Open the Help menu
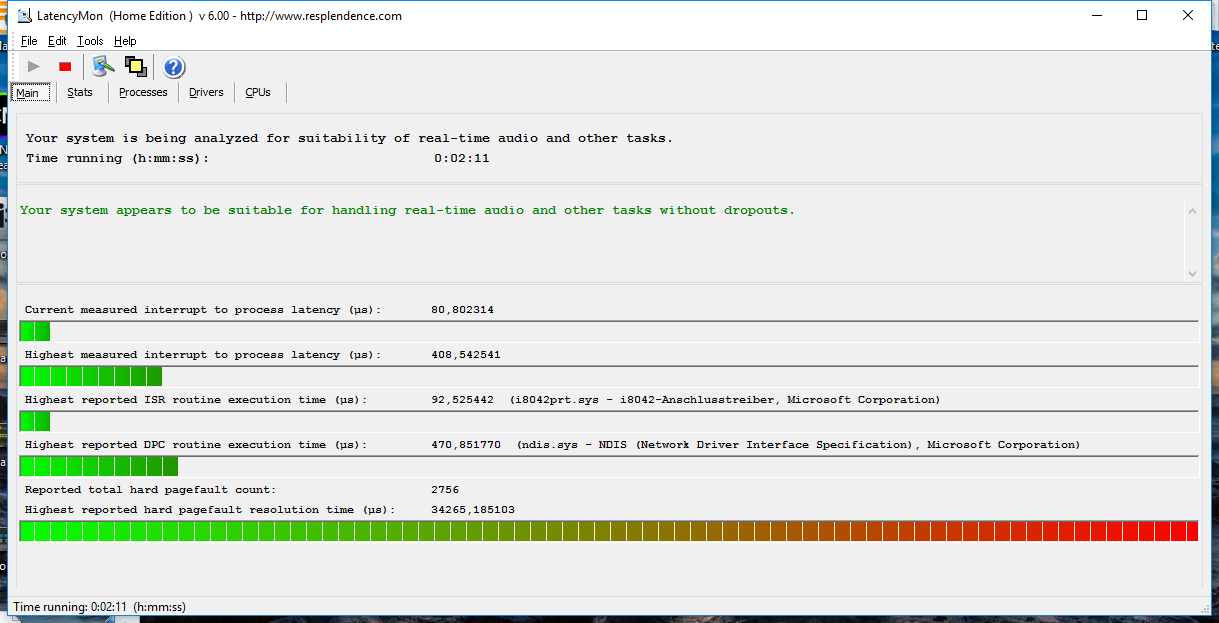Screen dimensions: 1219x623 (x=125, y=41)
